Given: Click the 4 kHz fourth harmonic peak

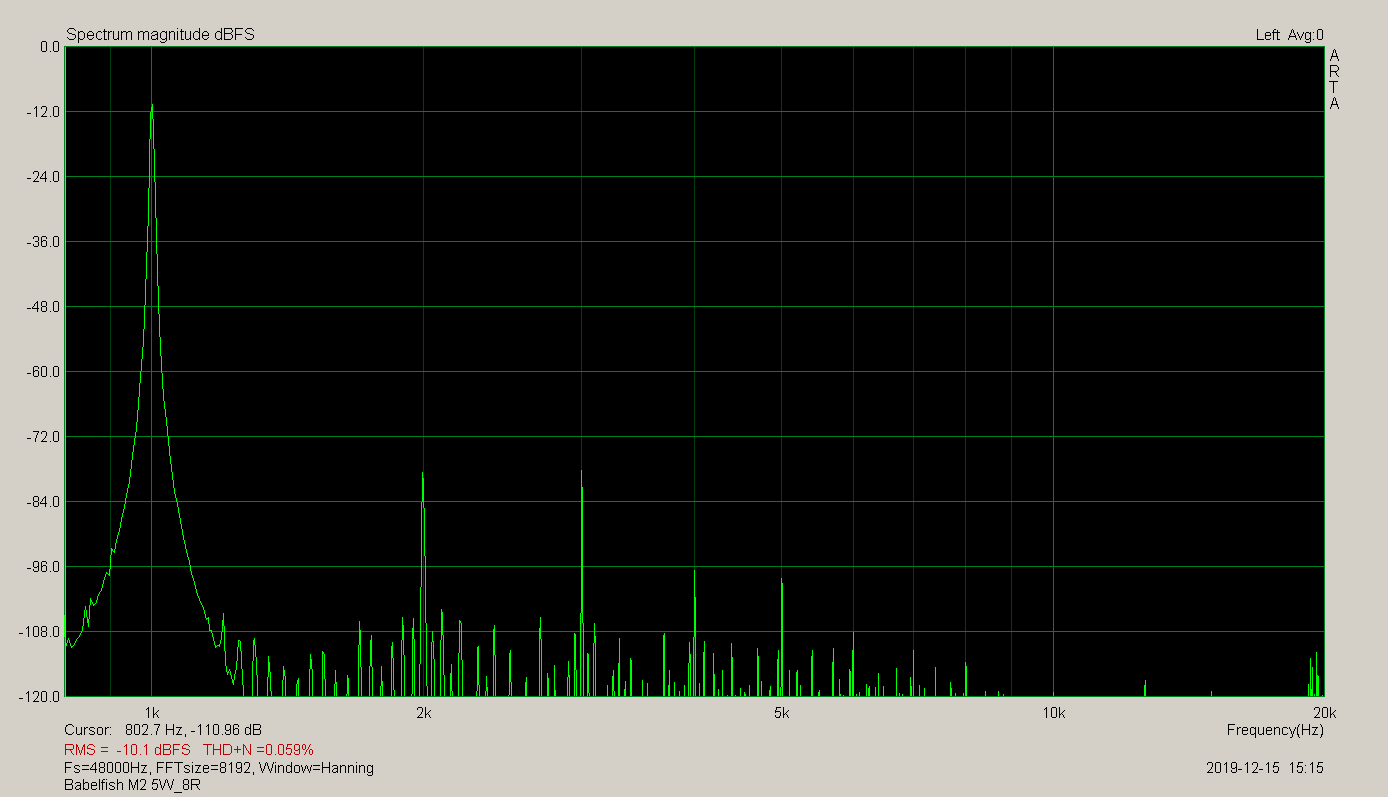Looking at the screenshot, I should coord(694,571).
